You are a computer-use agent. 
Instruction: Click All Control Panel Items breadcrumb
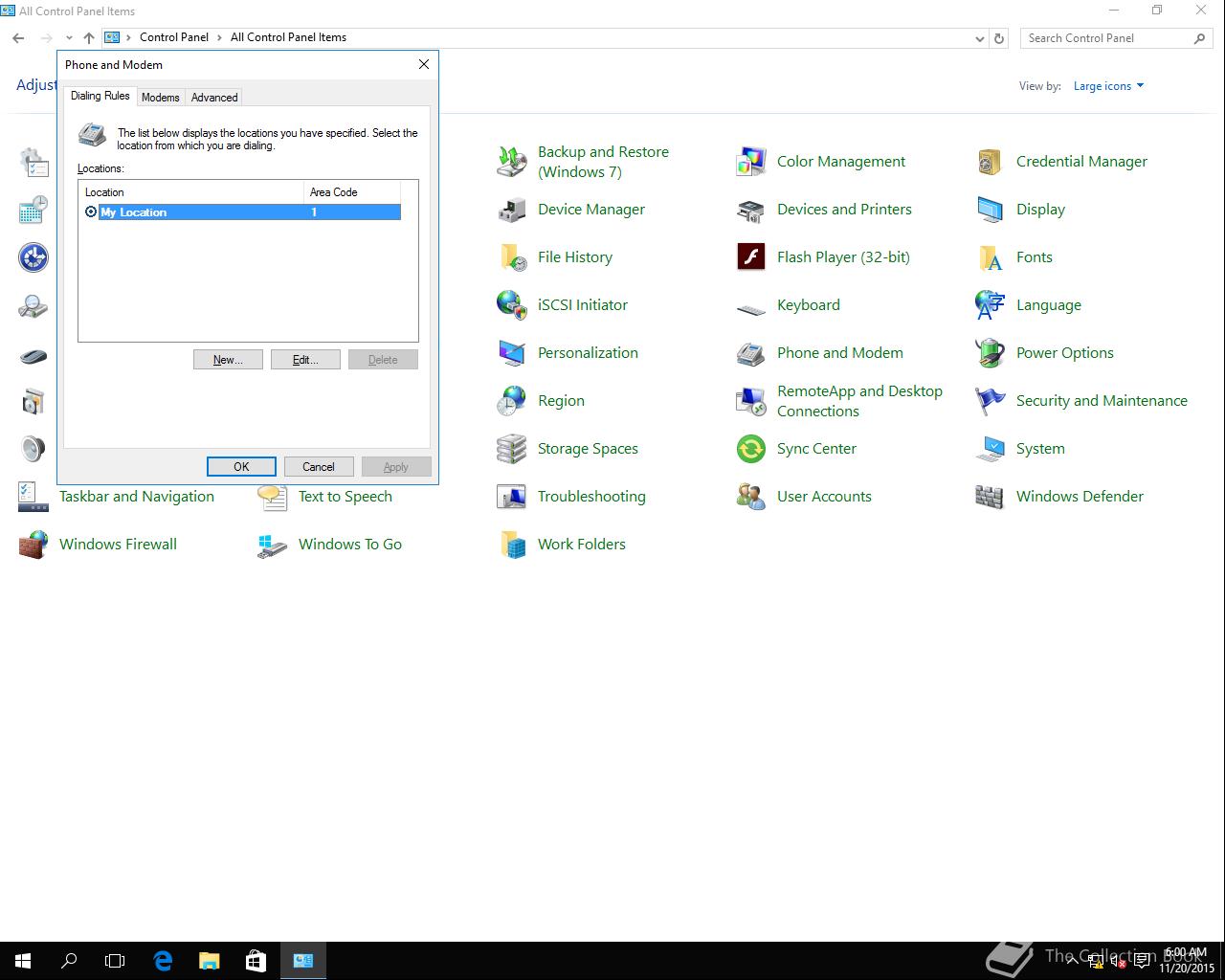tap(288, 37)
